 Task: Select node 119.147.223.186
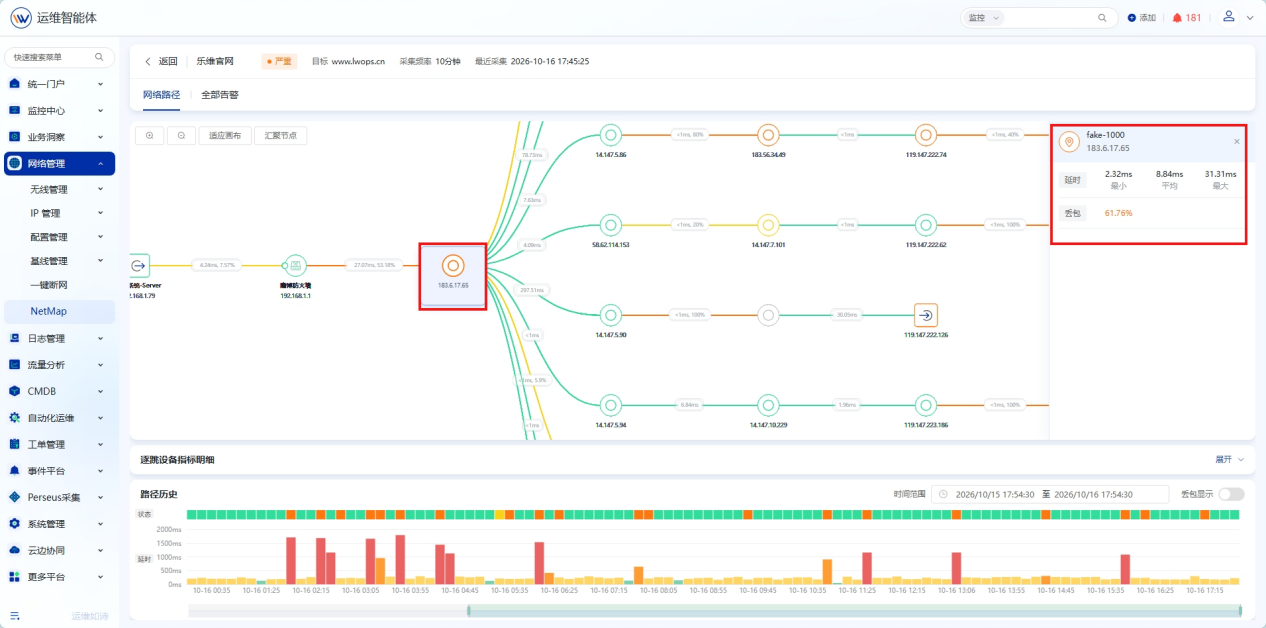tap(926, 405)
